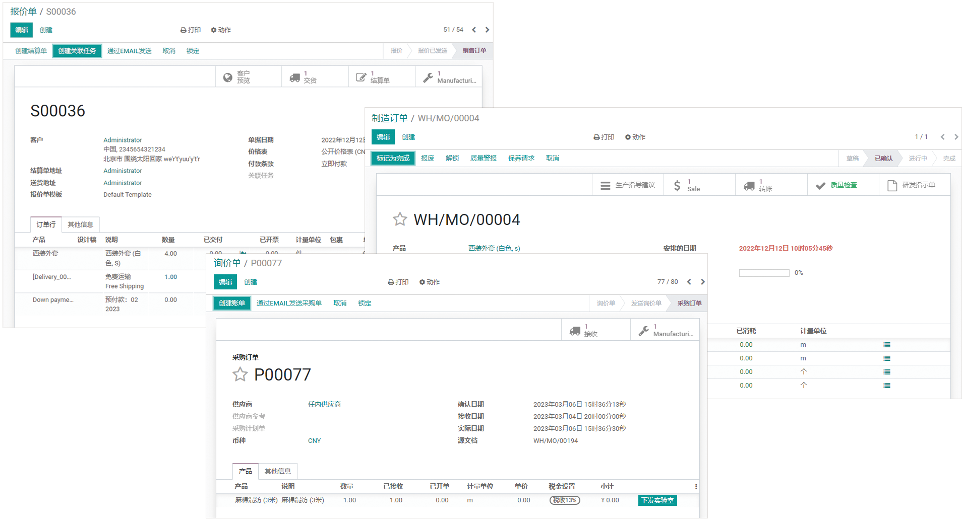
Task: Open receipt truck icon on P00077
Action: click(x=575, y=330)
